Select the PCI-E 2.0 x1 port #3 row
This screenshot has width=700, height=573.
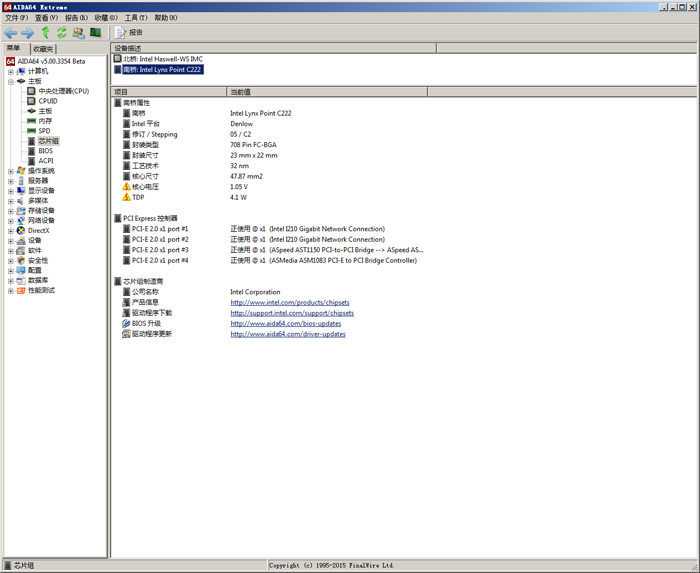(273, 250)
